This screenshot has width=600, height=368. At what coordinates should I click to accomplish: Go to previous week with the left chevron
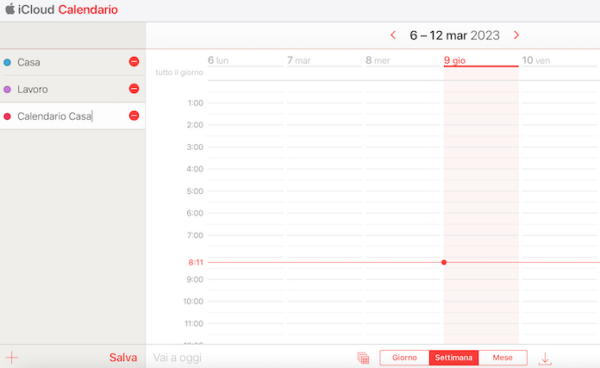pyautogui.click(x=393, y=35)
